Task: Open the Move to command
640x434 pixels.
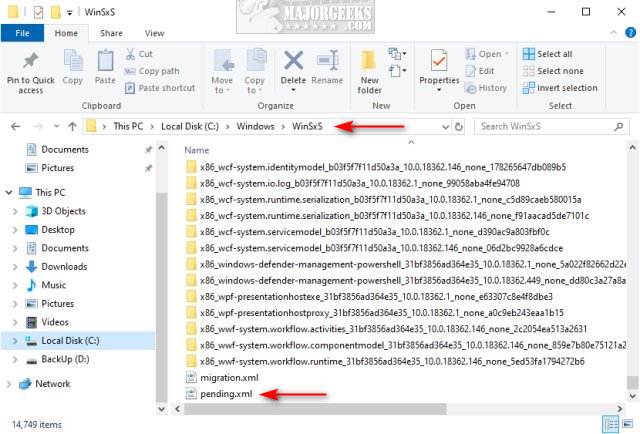Action: 222,72
